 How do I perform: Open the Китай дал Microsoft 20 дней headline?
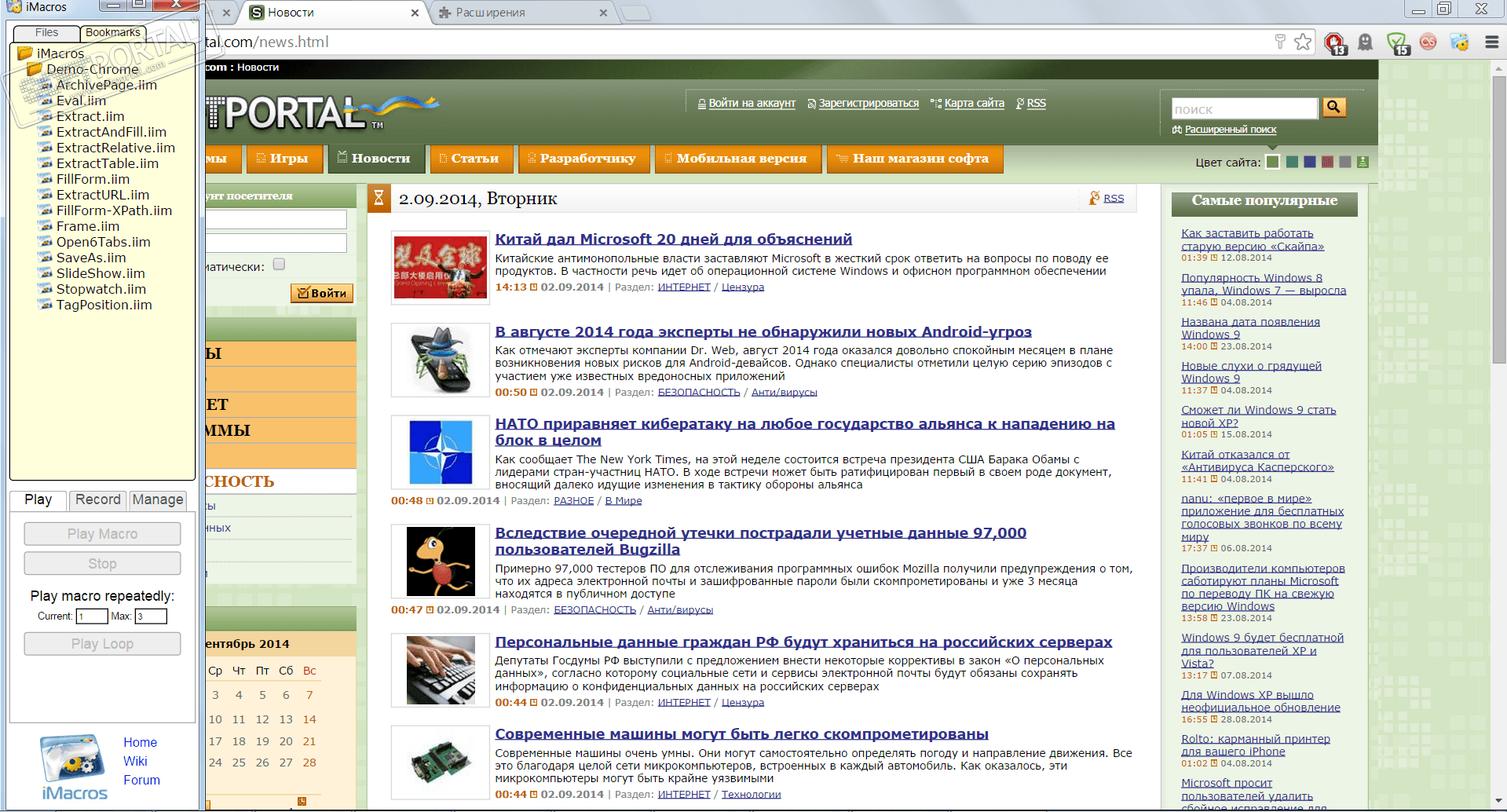click(673, 240)
